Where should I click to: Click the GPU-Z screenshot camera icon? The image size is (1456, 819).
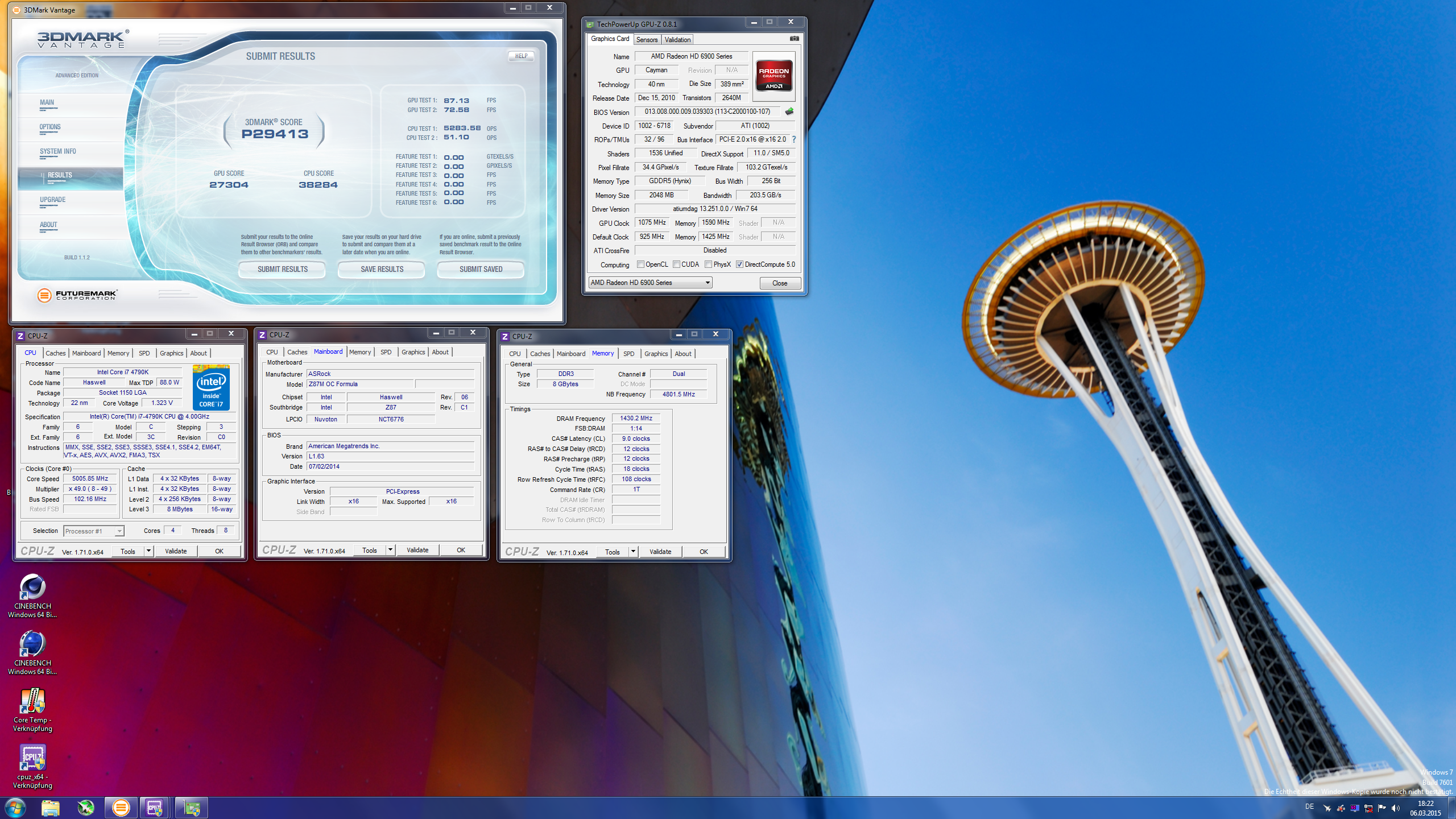tap(794, 39)
